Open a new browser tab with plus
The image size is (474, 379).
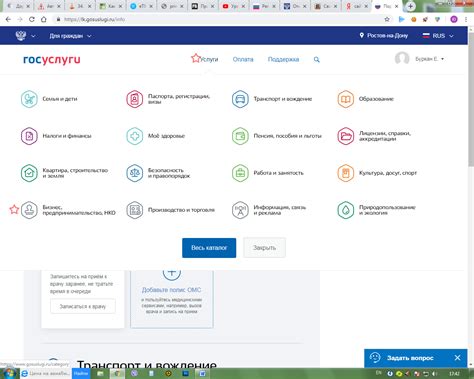411,6
